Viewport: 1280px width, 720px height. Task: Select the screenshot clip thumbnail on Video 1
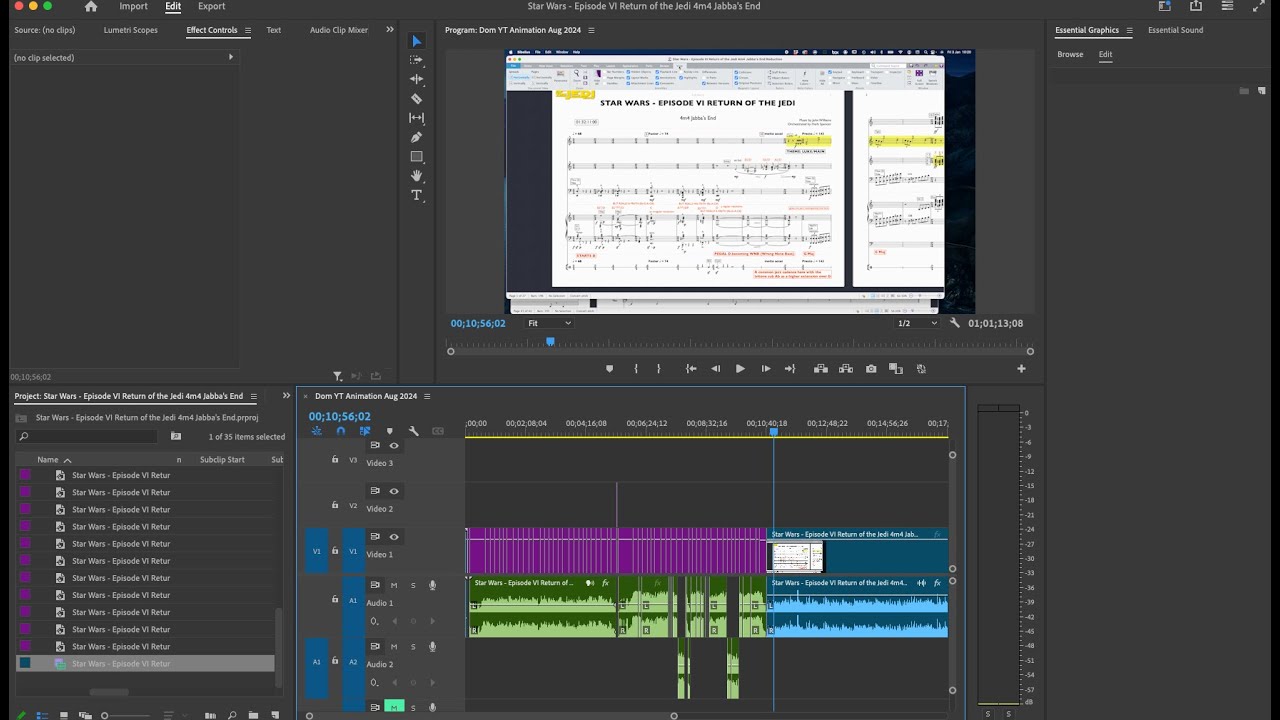pos(796,557)
